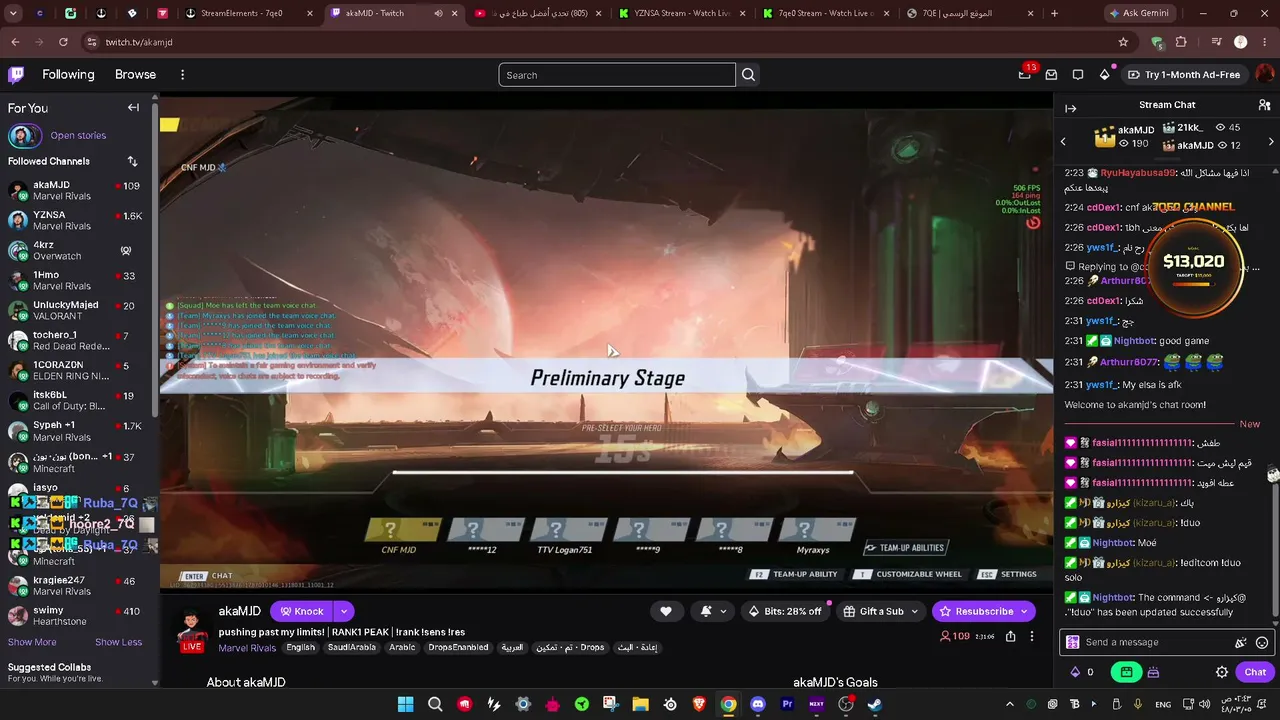This screenshot has height=720, width=1280.
Task: Click the English stream tag
Action: (x=300, y=648)
